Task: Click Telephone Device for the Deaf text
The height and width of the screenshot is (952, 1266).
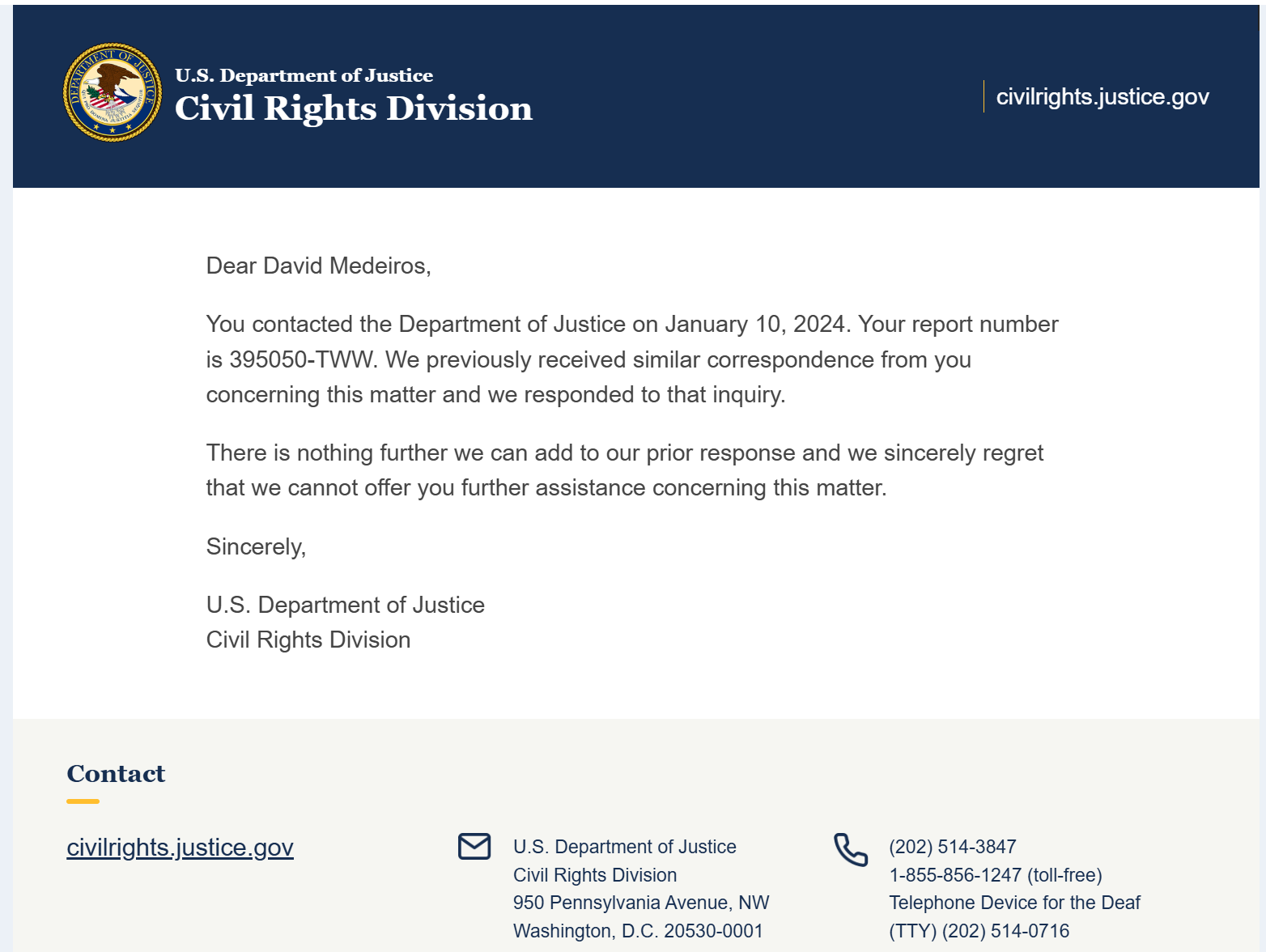Action: 1014,903
